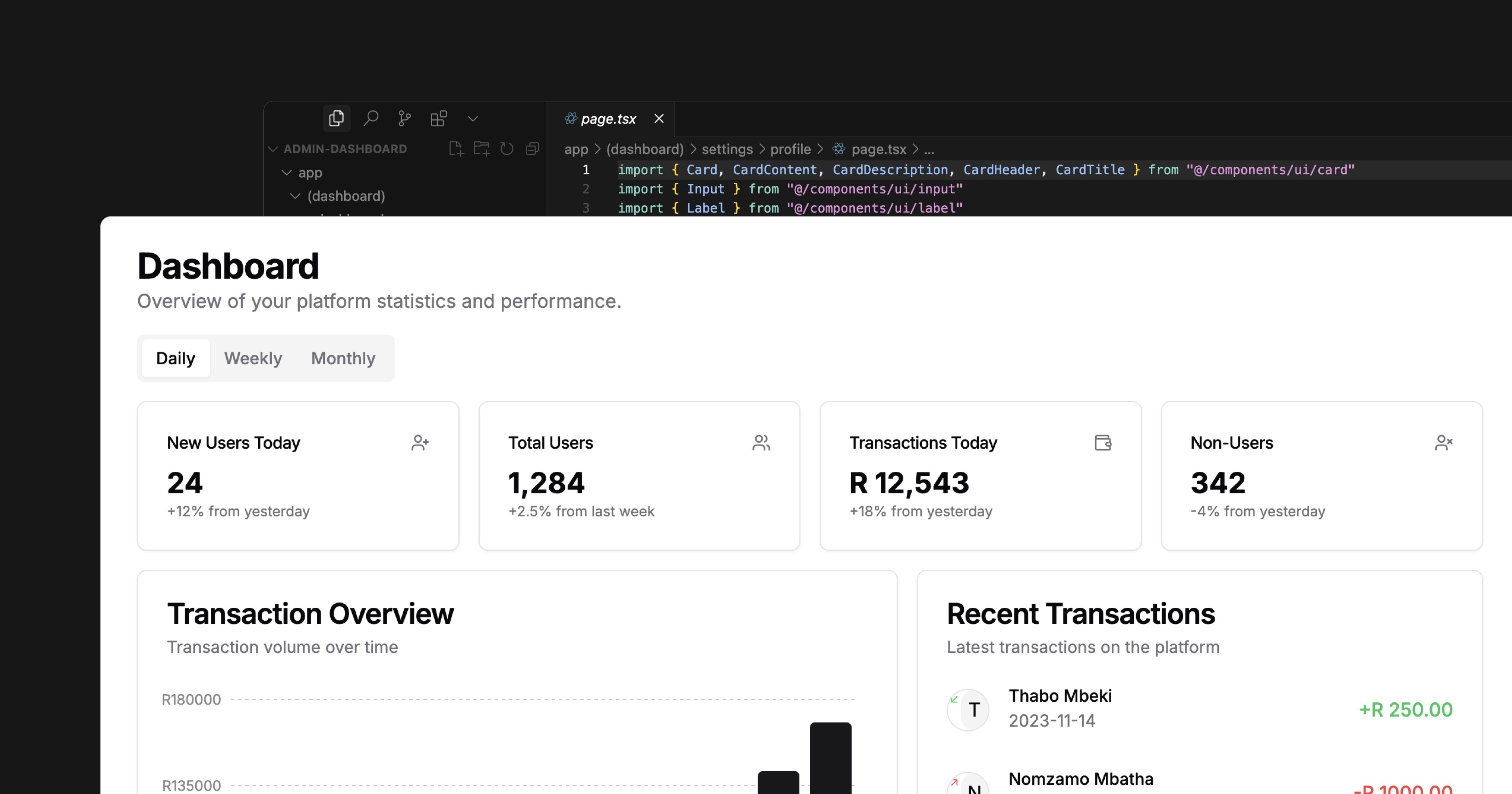
Task: Refresh the ADMIN-DASHBOARD explorer
Action: pyautogui.click(x=507, y=149)
